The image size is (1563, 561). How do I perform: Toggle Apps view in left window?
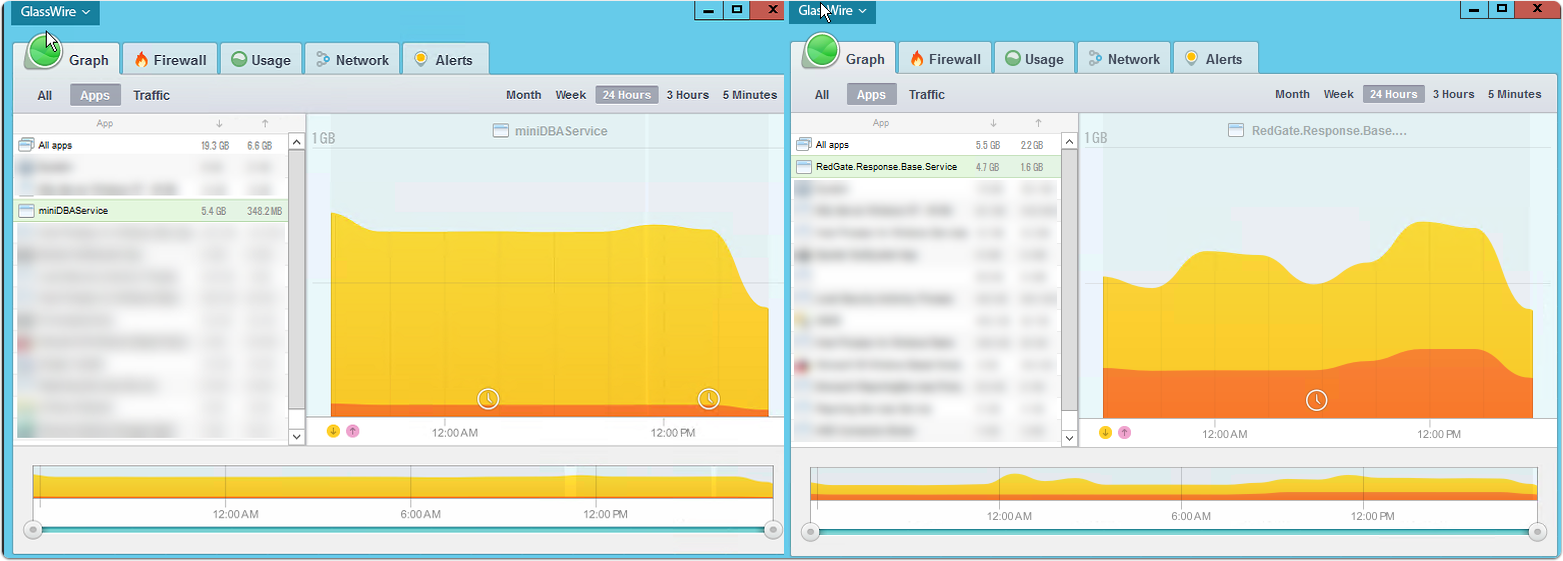tap(95, 95)
